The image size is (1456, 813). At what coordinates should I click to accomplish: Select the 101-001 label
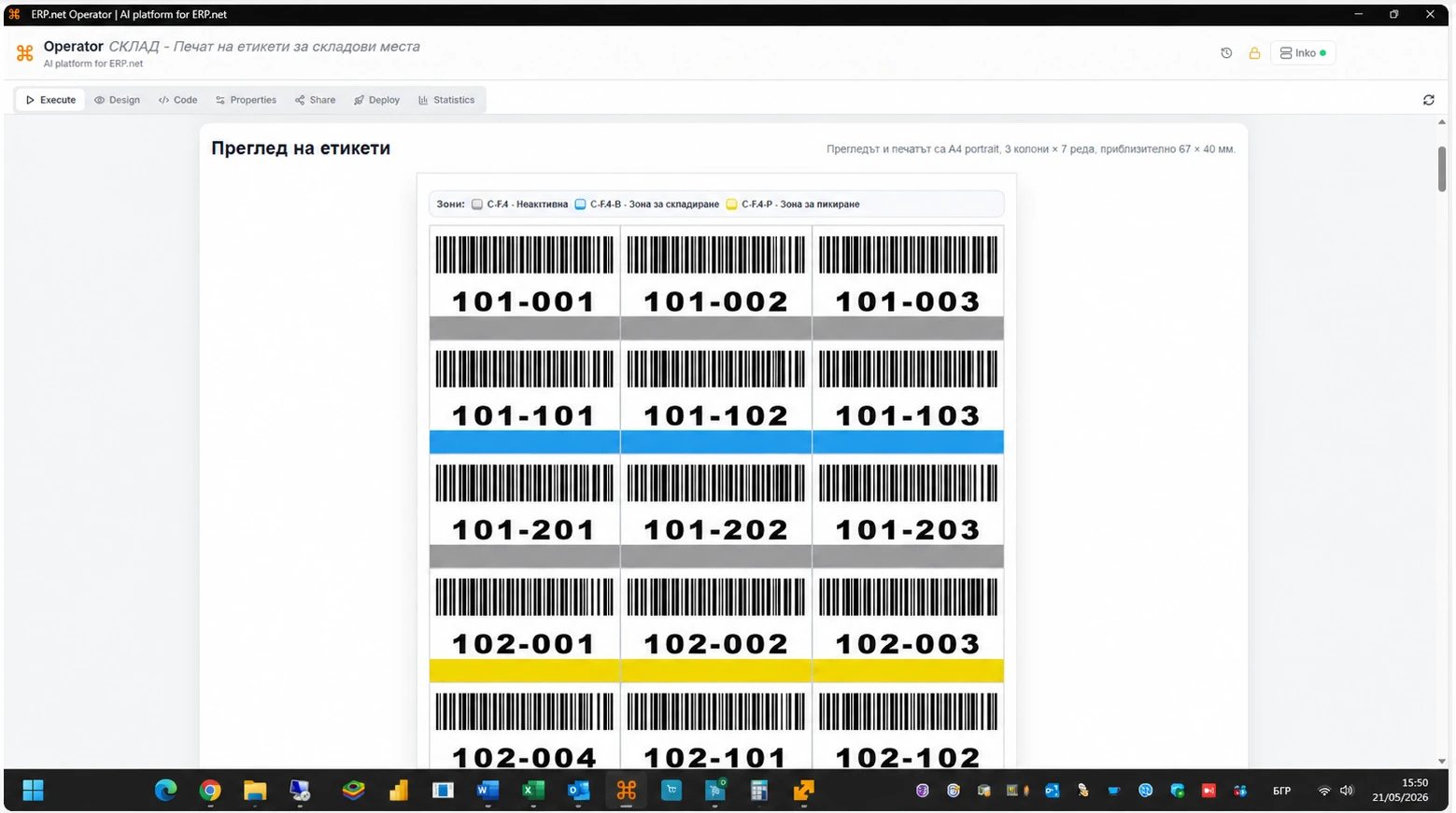(x=524, y=283)
